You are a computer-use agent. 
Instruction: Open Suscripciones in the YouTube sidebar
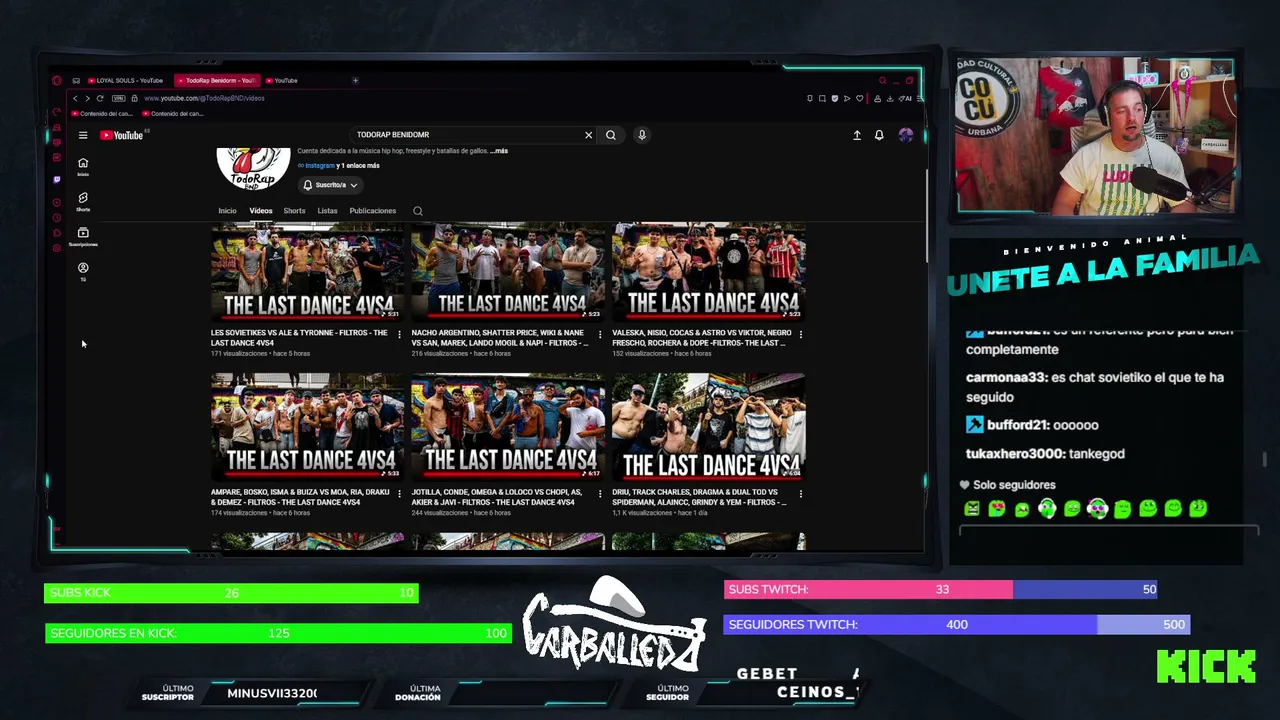[83, 236]
